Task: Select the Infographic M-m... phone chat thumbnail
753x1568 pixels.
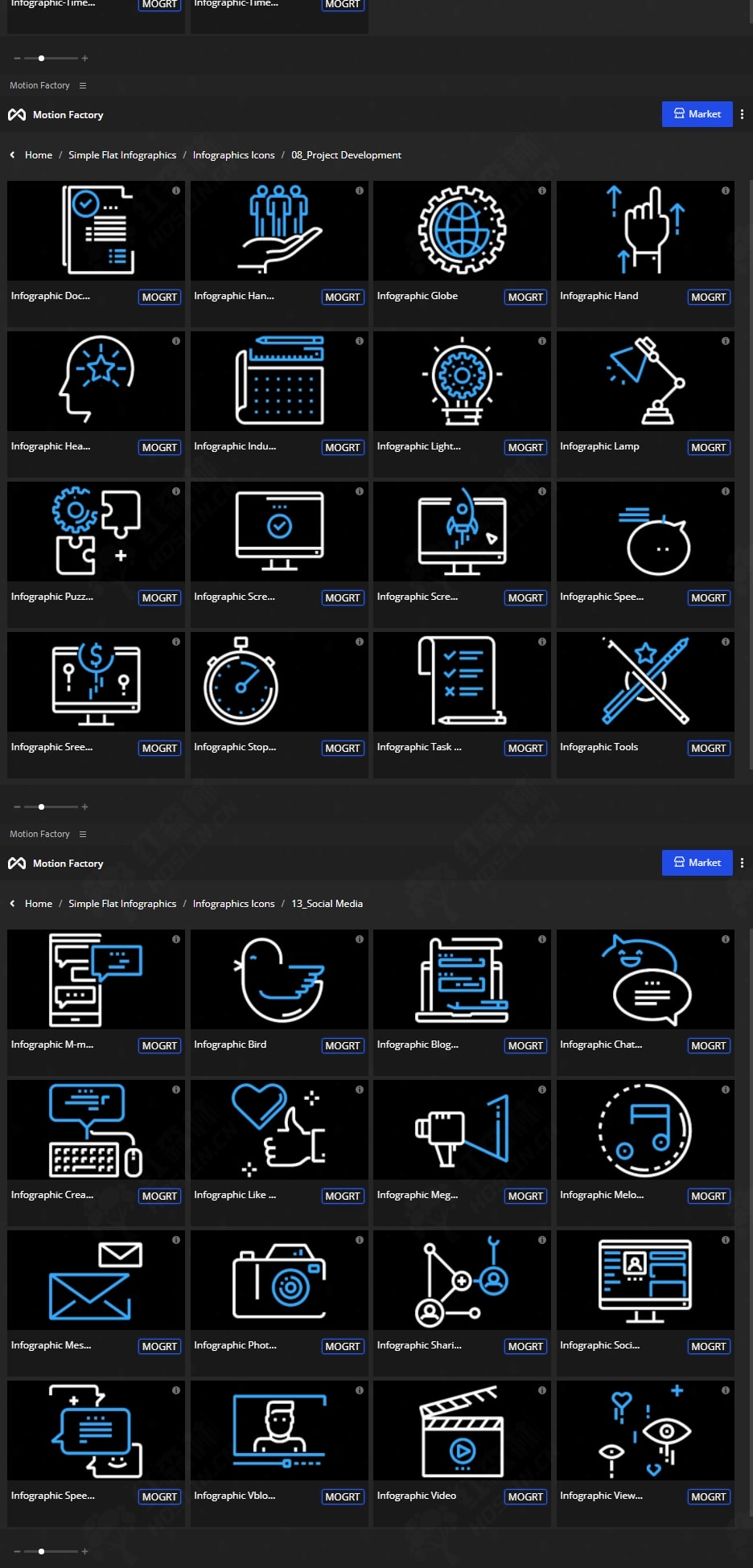Action: [96, 979]
